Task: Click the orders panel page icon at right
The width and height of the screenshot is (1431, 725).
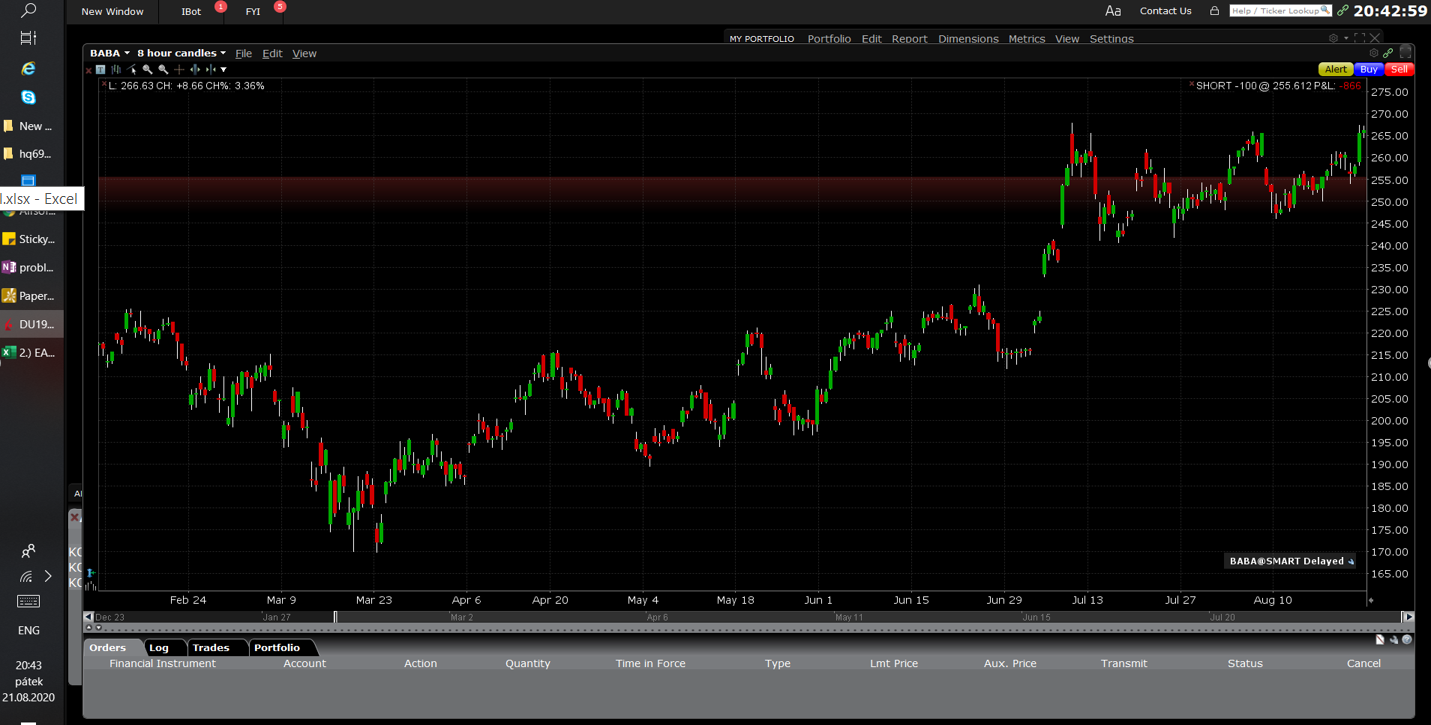Action: [1380, 640]
